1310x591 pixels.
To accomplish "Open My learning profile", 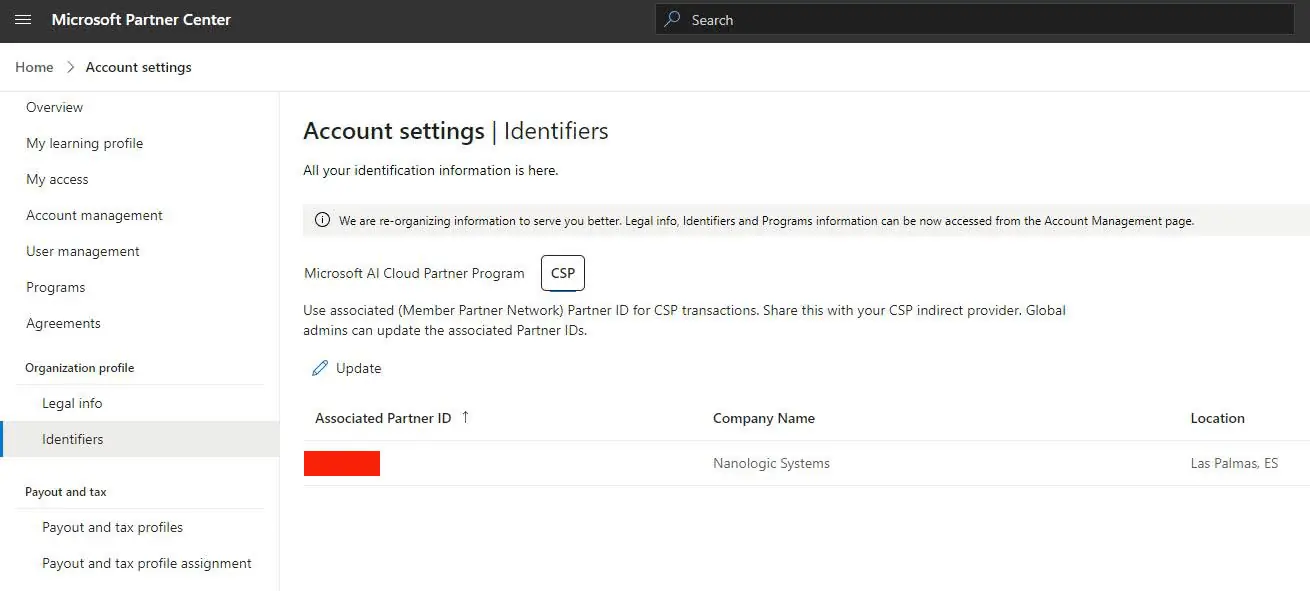I will click(x=85, y=143).
